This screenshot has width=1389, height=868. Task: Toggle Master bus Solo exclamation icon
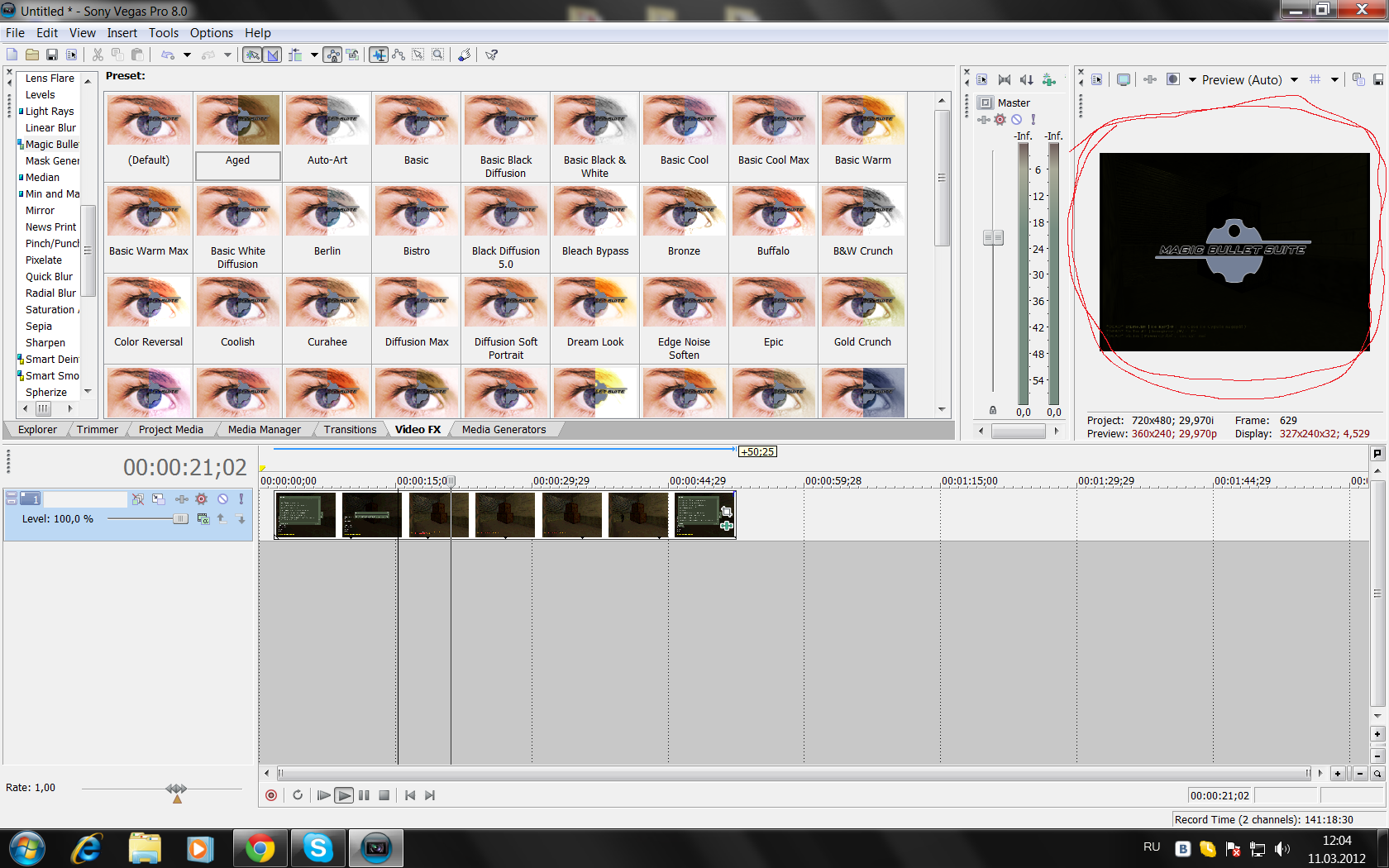click(x=1033, y=120)
